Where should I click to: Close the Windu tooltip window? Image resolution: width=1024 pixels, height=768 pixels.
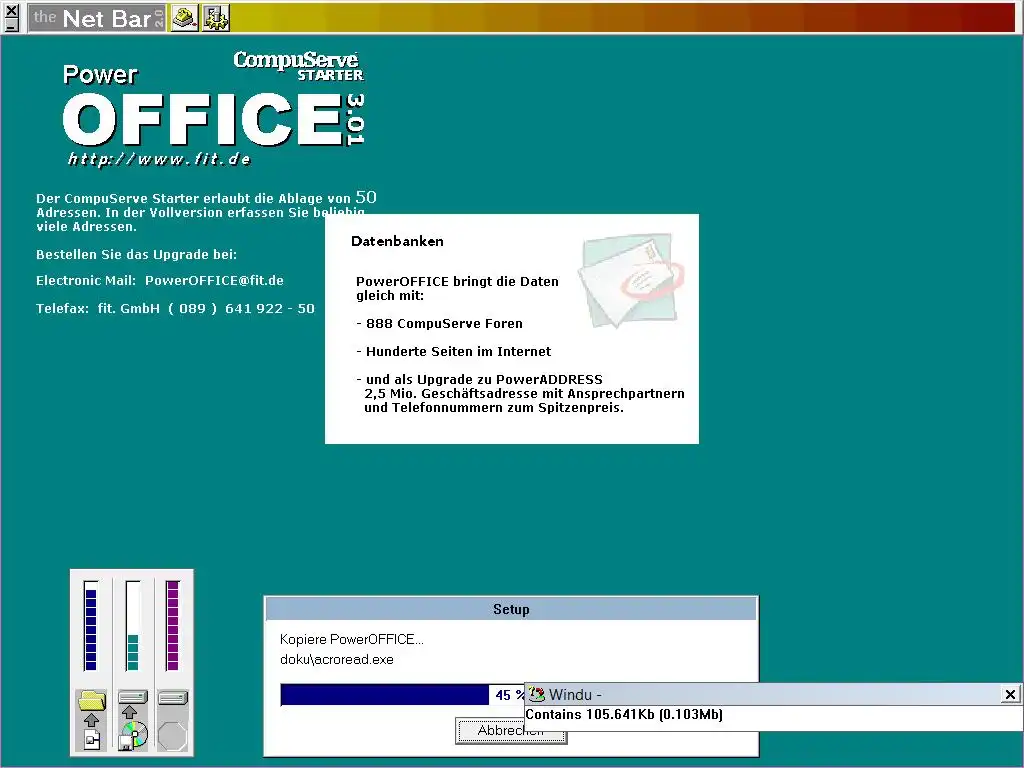coord(1010,694)
